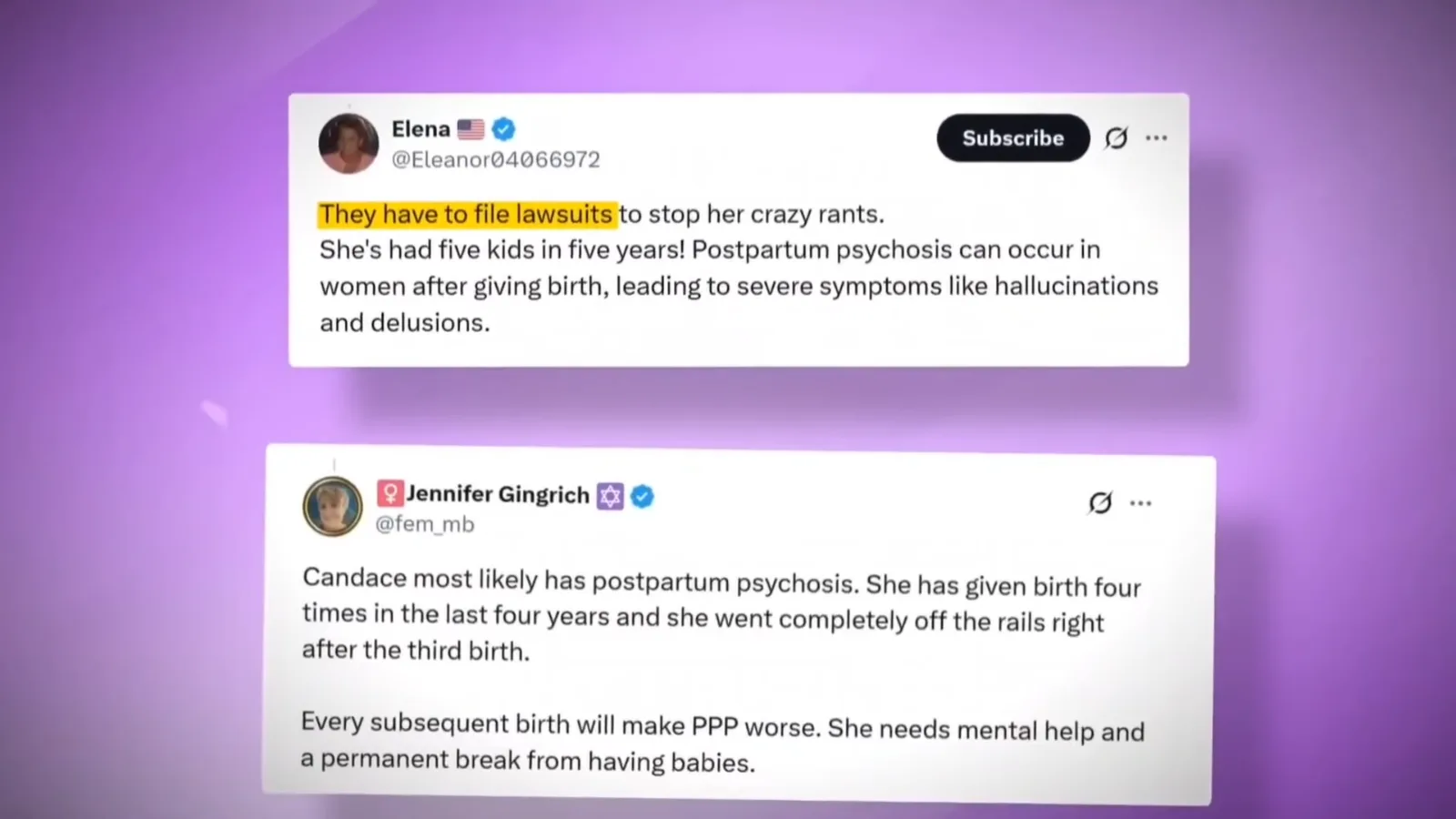Viewport: 1456px width, 819px height.
Task: Click the US flag emoji beside Elena
Action: 470,129
